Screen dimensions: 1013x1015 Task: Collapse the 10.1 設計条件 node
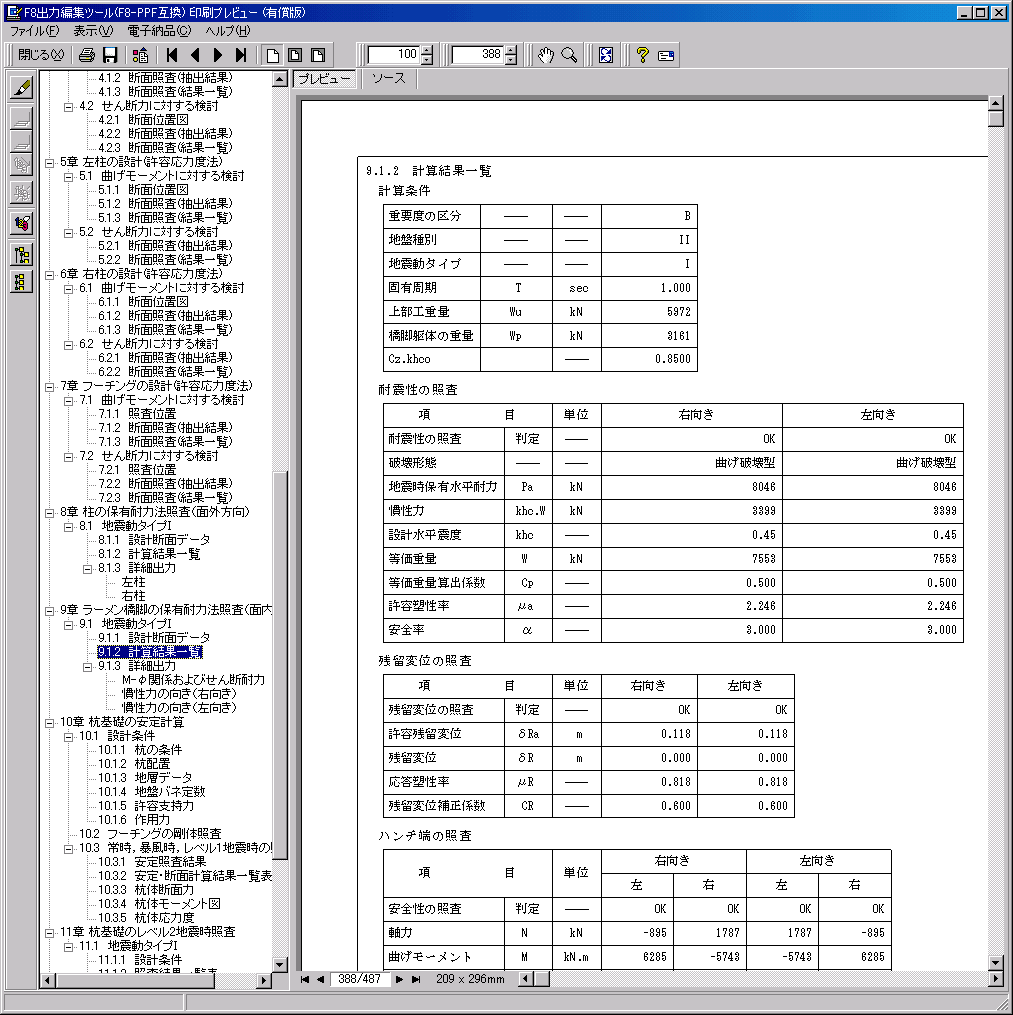[68, 737]
